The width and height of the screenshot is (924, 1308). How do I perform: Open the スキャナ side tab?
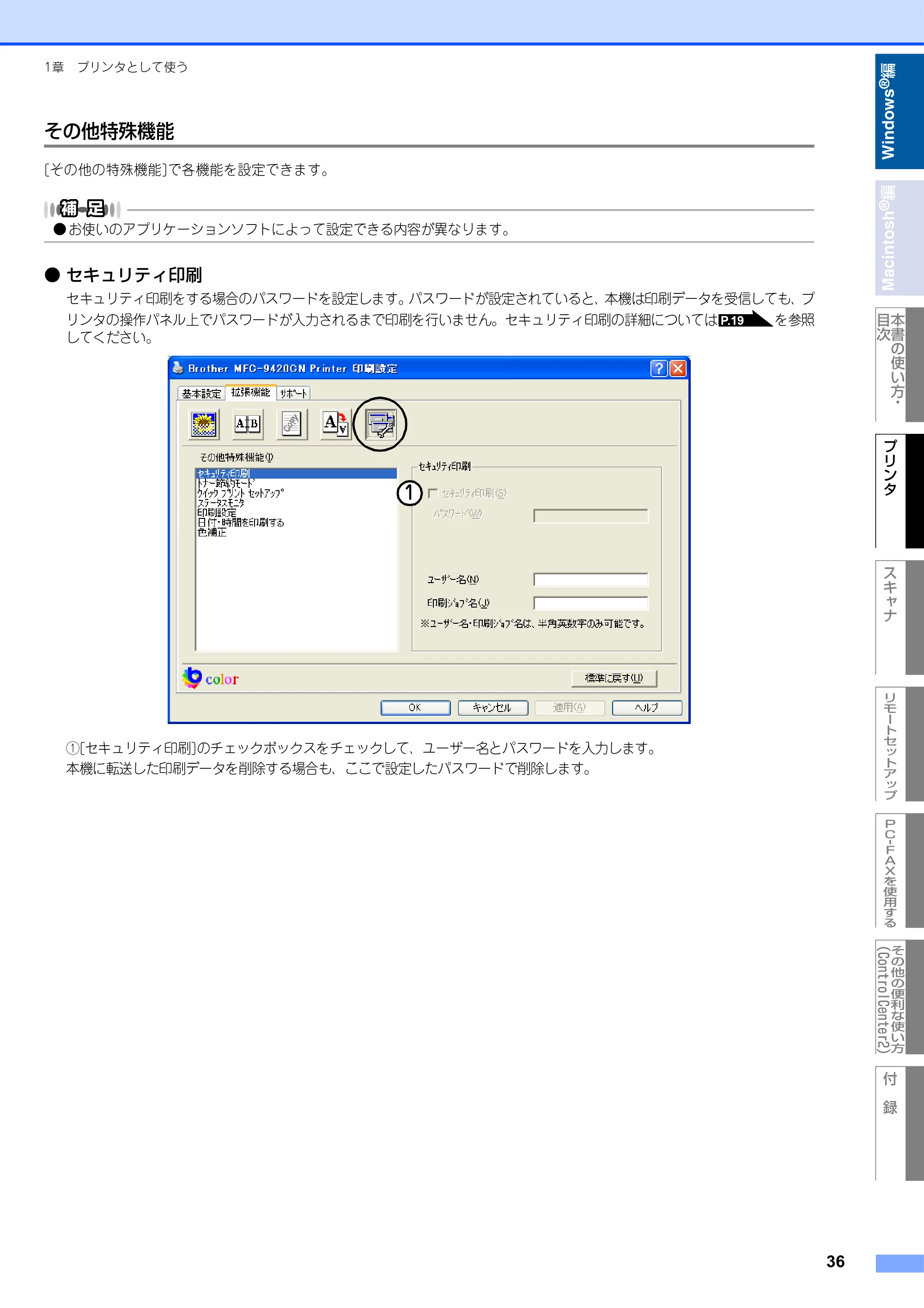[x=899, y=618]
